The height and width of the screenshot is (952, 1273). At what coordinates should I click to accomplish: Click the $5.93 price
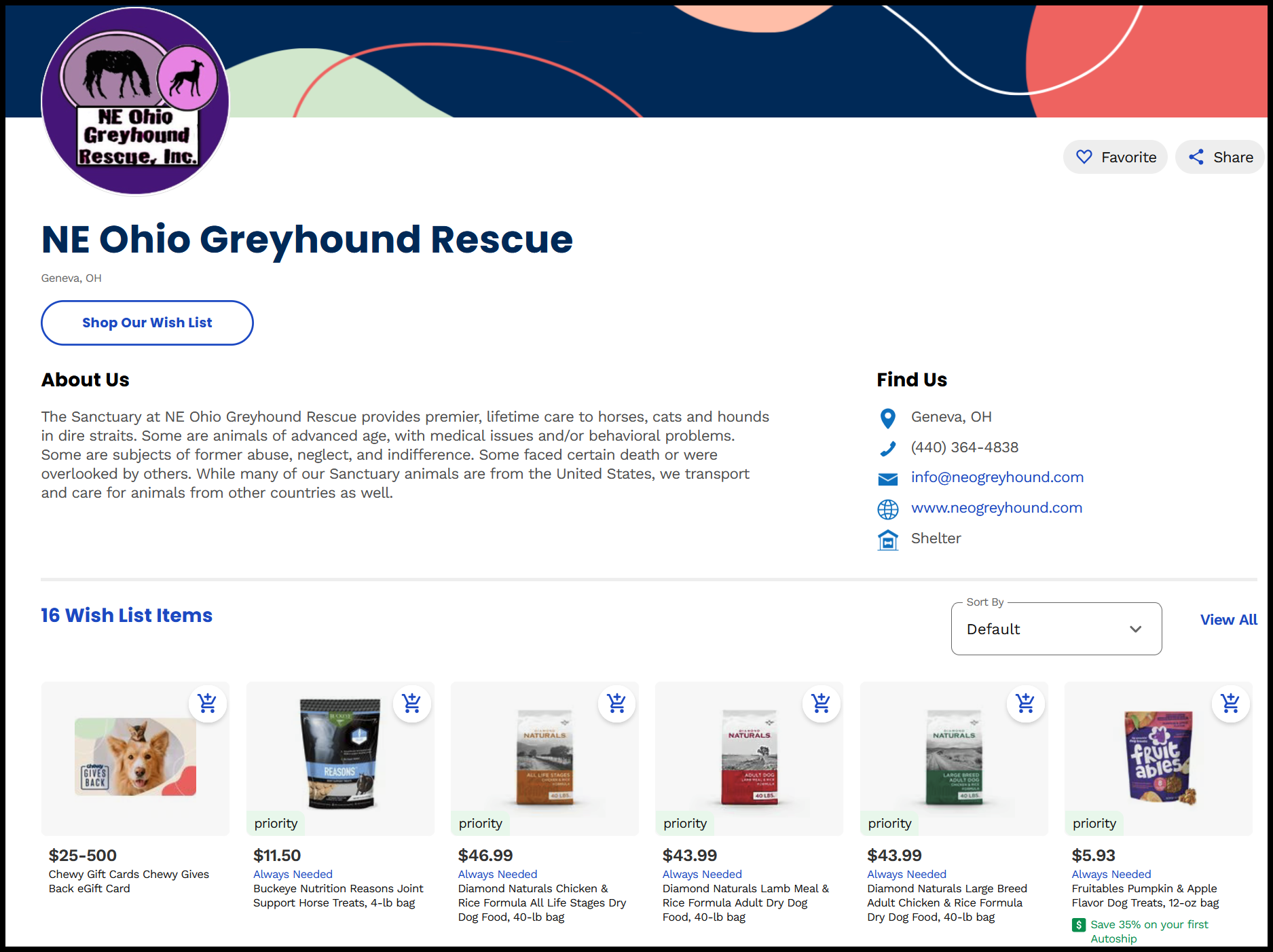pos(1093,856)
